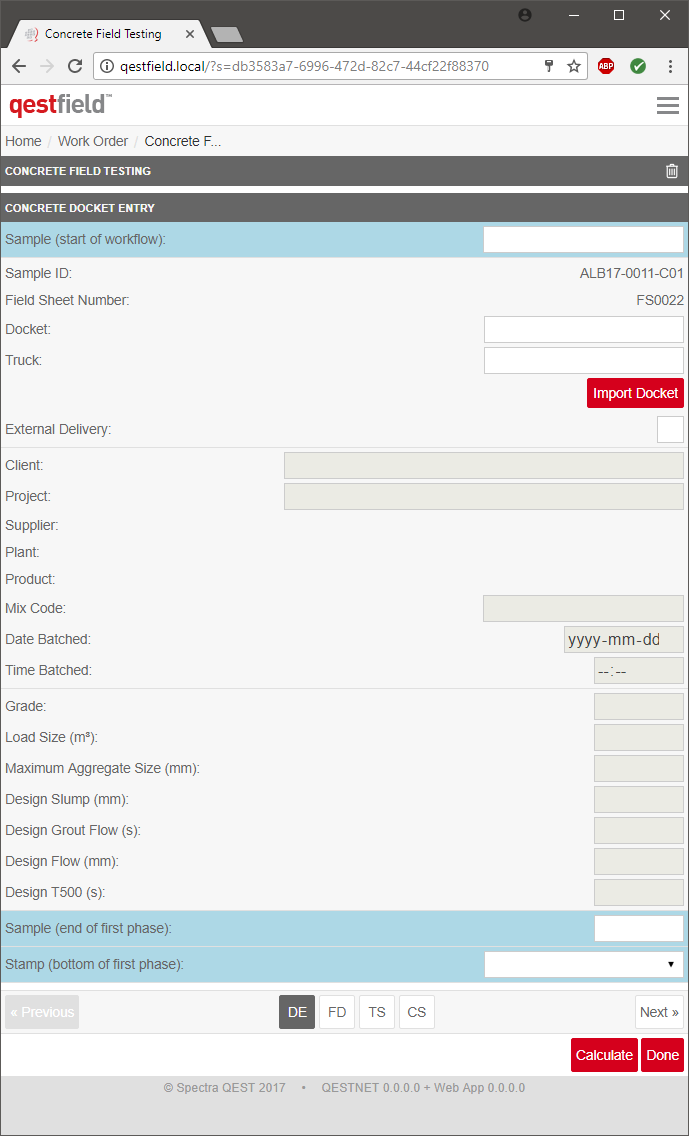Switch to the FD tab
The height and width of the screenshot is (1136, 689).
tap(337, 1012)
